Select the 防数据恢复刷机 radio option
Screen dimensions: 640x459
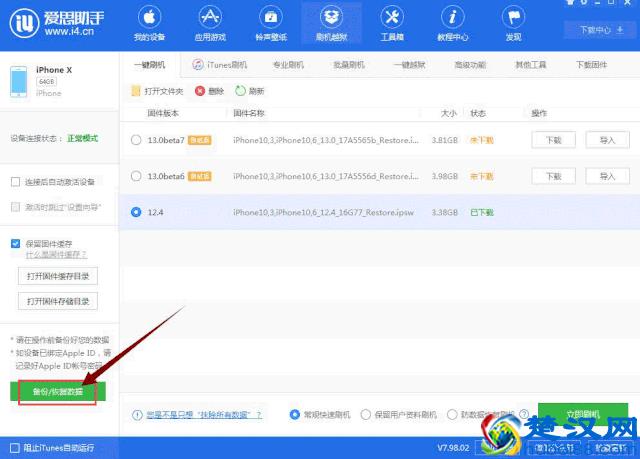(x=452, y=415)
